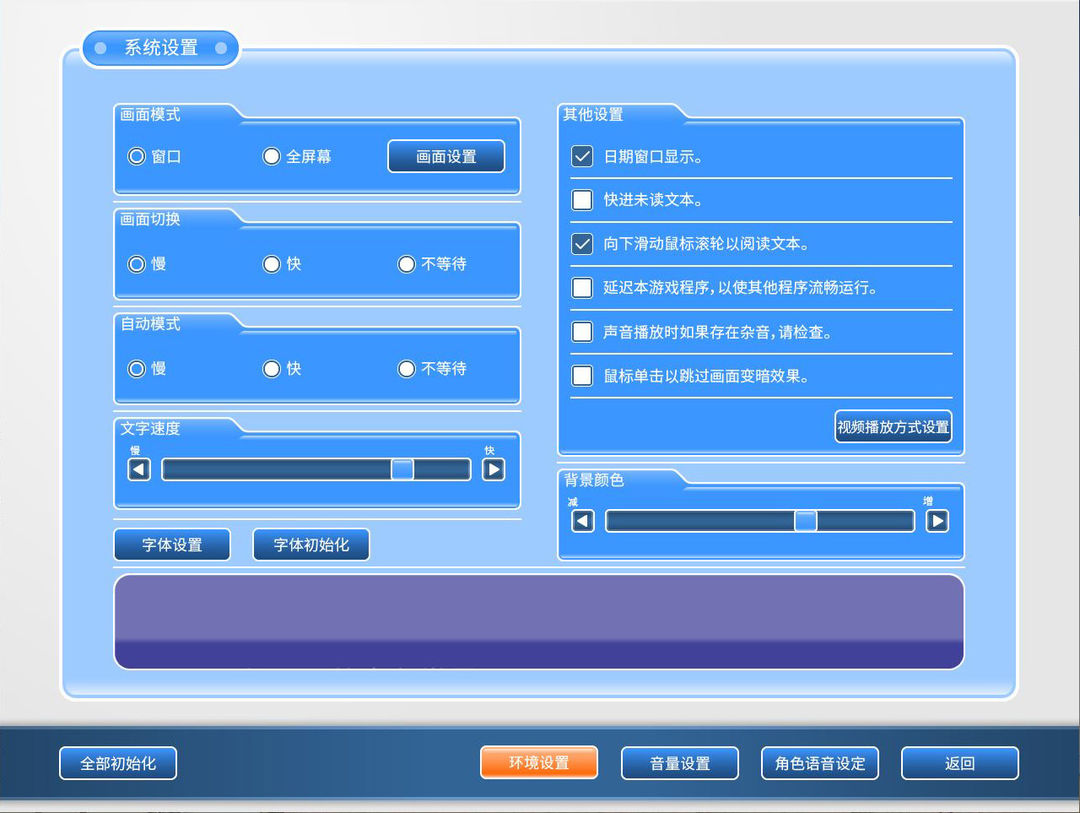The width and height of the screenshot is (1080, 813).
Task: Choose 快 for 画面切换 transition speed
Action: point(271,264)
